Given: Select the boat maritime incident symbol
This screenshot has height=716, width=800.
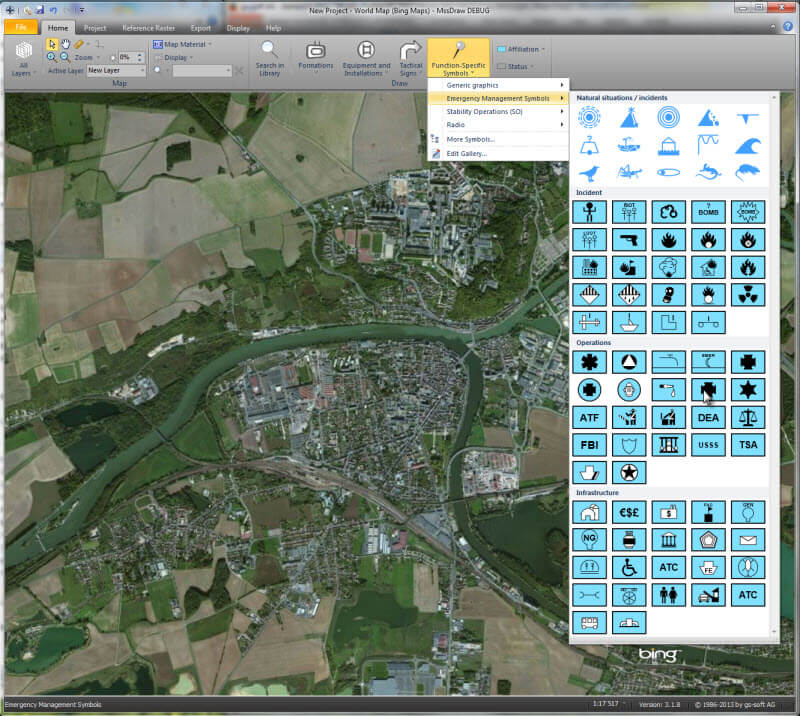Looking at the screenshot, I should 629,322.
